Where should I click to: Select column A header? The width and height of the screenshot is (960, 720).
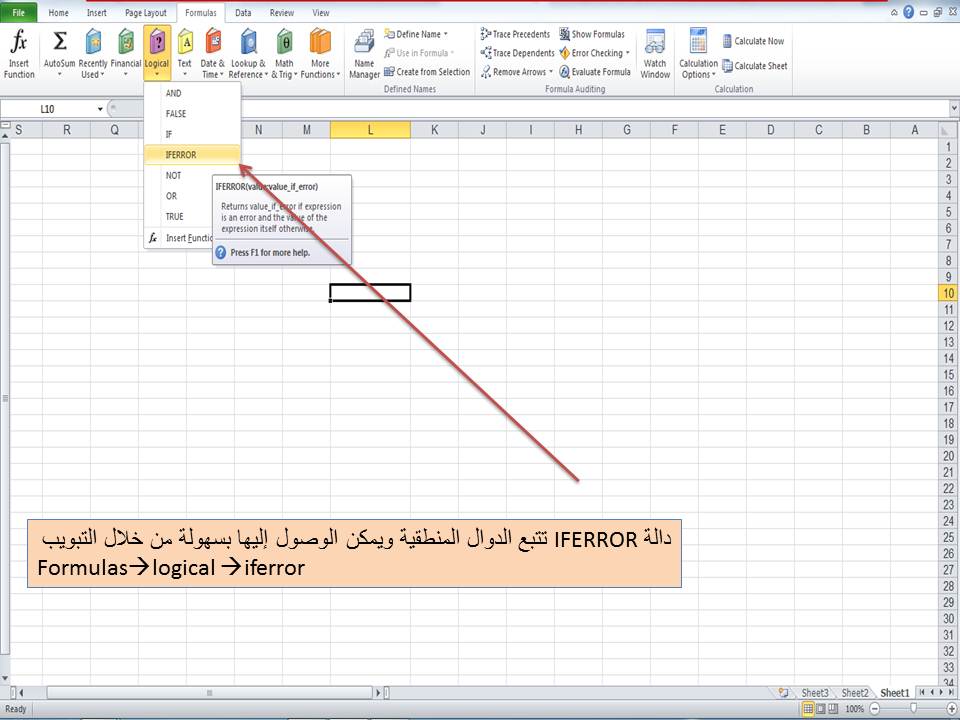coord(914,130)
